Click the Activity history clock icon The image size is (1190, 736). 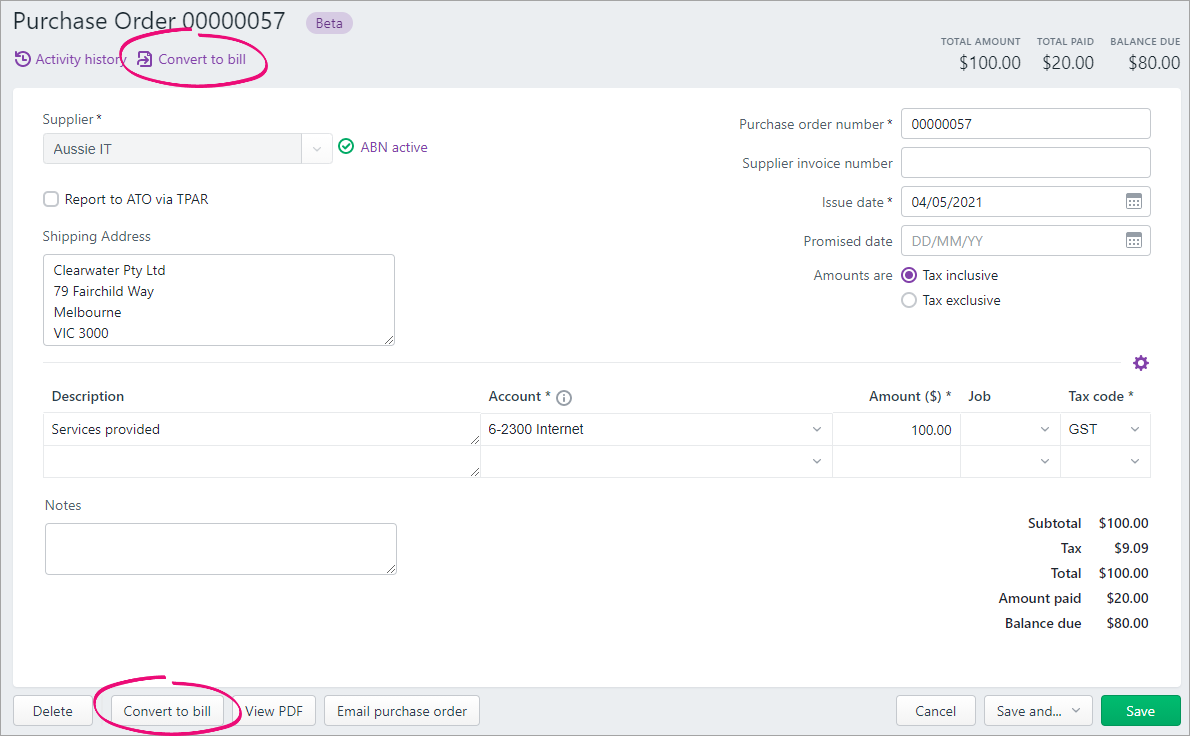click(22, 60)
